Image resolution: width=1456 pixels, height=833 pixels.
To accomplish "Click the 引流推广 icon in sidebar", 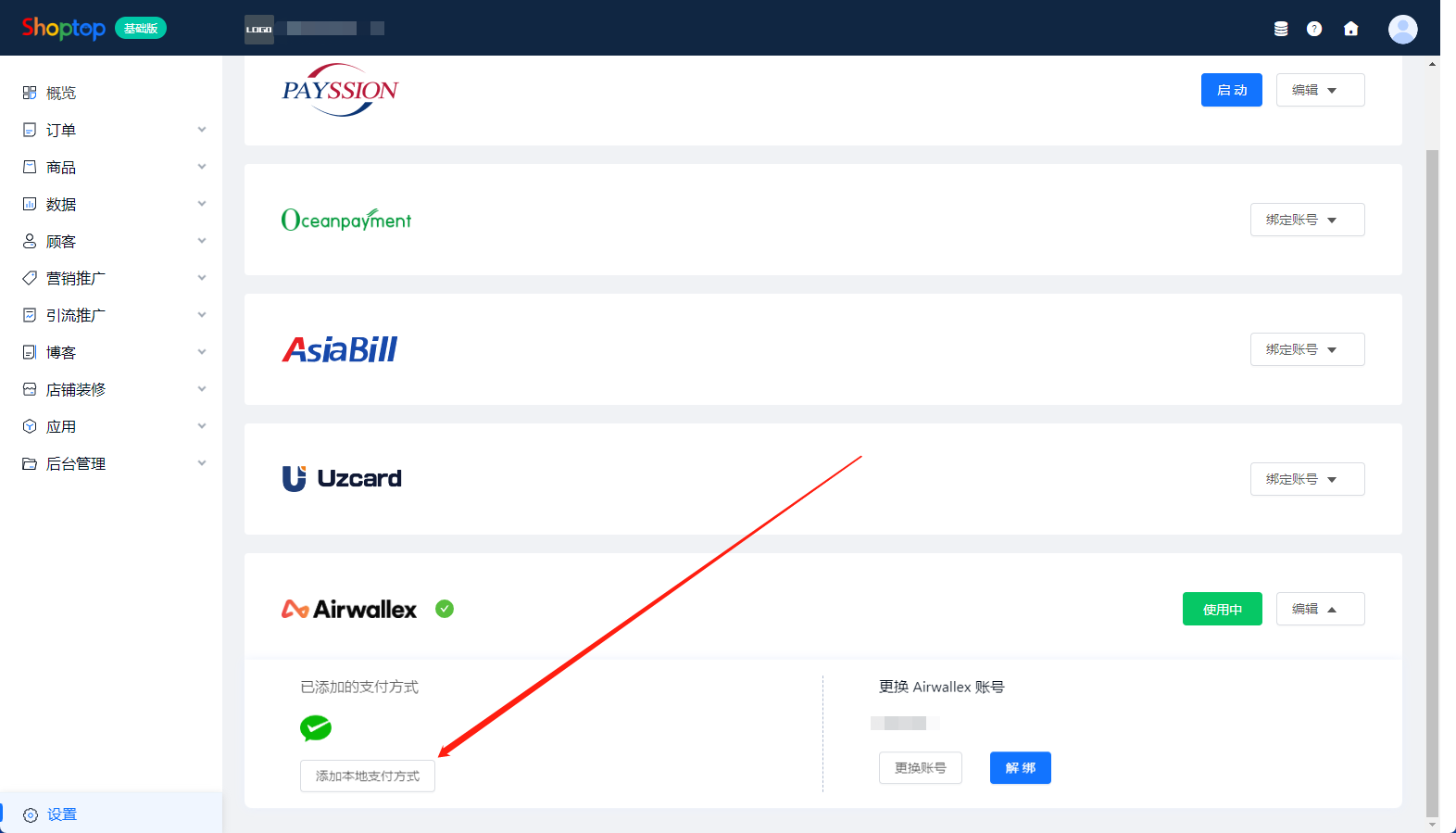I will (x=30, y=315).
